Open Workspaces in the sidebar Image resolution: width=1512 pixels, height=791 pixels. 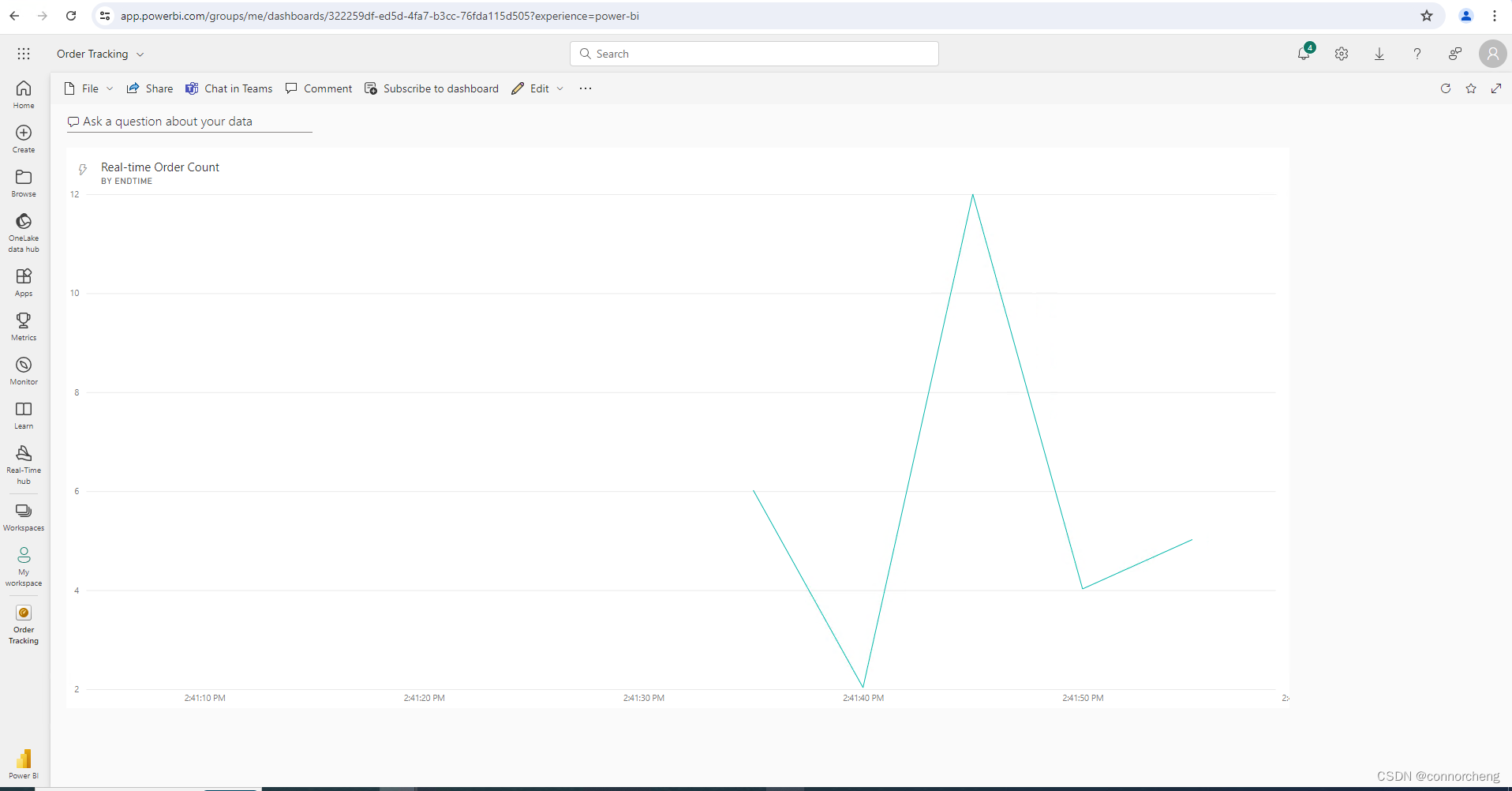24,517
